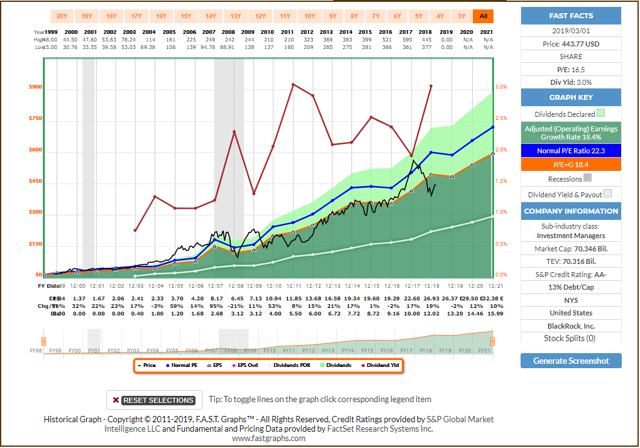Toggle the EPS Ovd legend item
The height and width of the screenshot is (448, 640).
[x=245, y=365]
